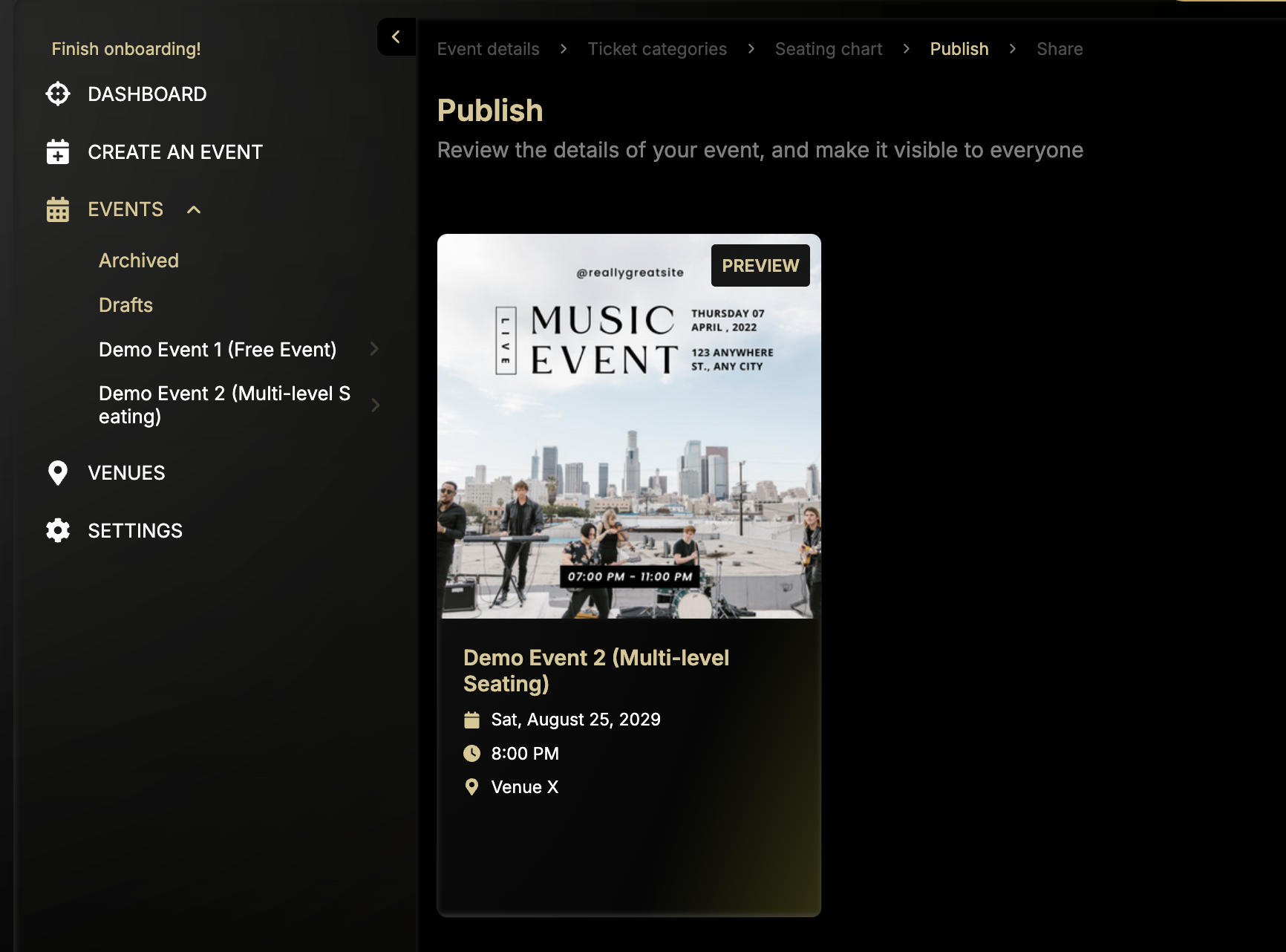Open the Finish onboarding! link
The width and height of the screenshot is (1286, 952).
tap(126, 49)
